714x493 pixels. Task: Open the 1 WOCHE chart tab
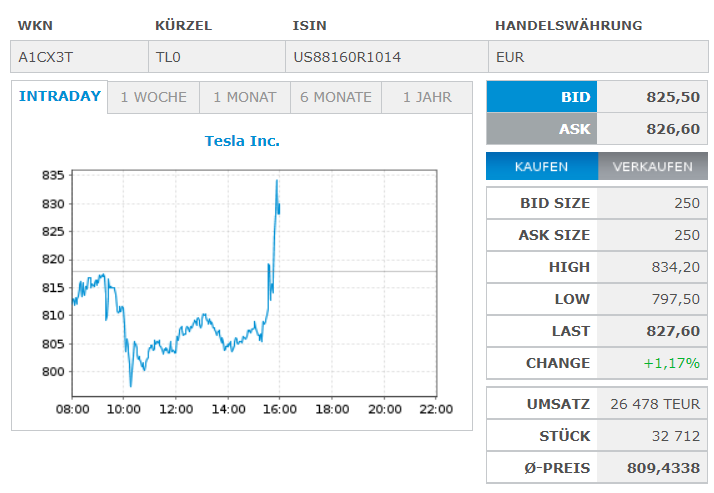tap(153, 98)
